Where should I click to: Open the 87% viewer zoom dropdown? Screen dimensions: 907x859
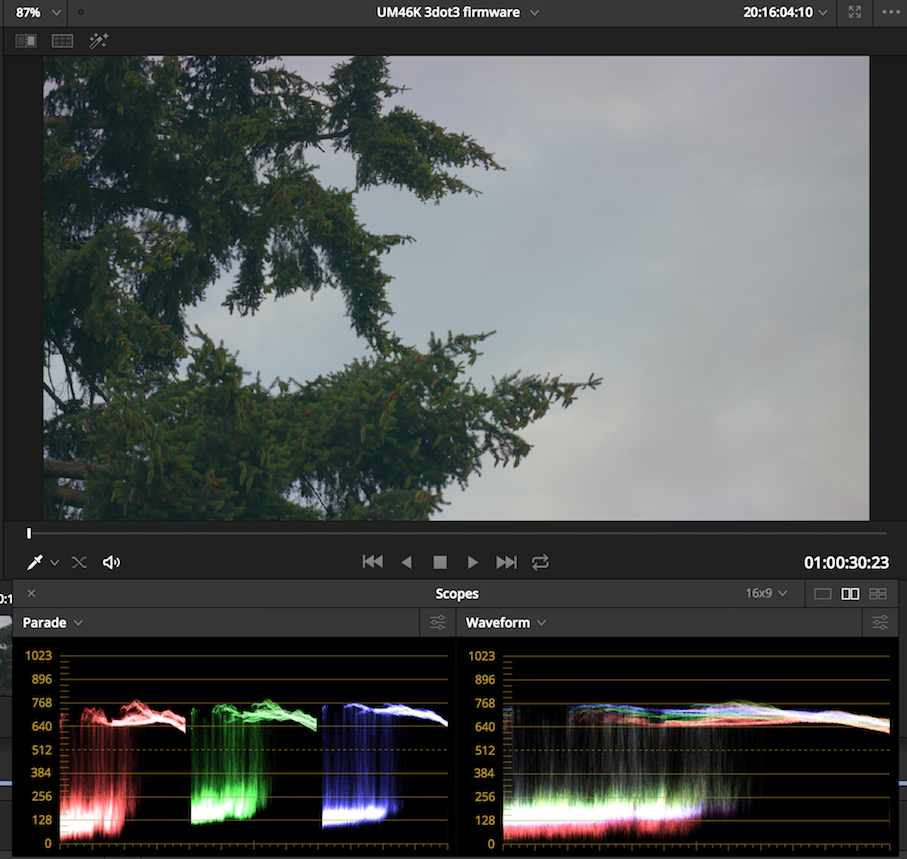[x=37, y=12]
